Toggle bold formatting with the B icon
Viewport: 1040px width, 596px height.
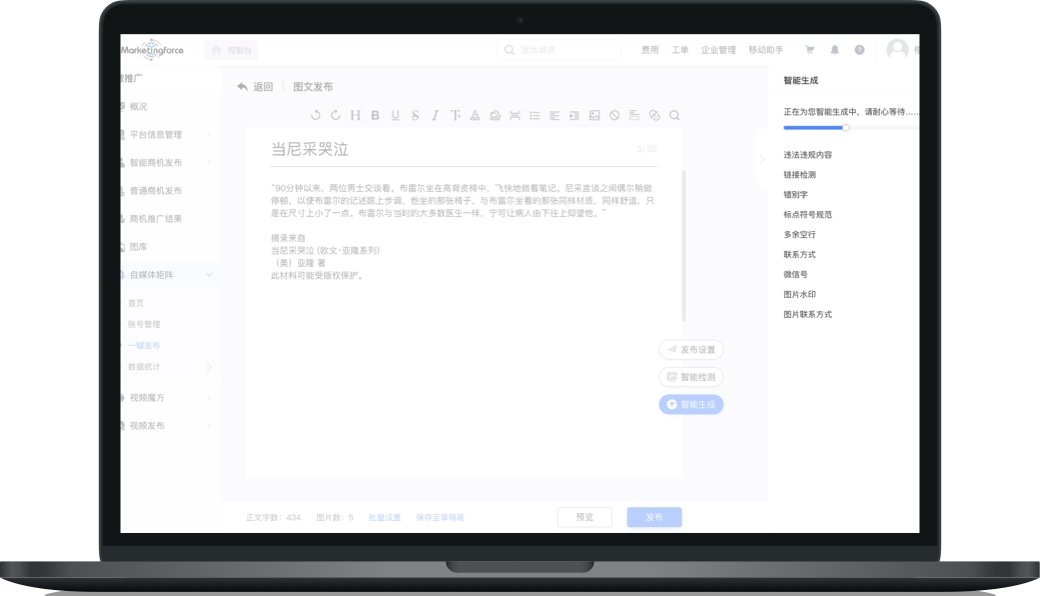pos(375,115)
